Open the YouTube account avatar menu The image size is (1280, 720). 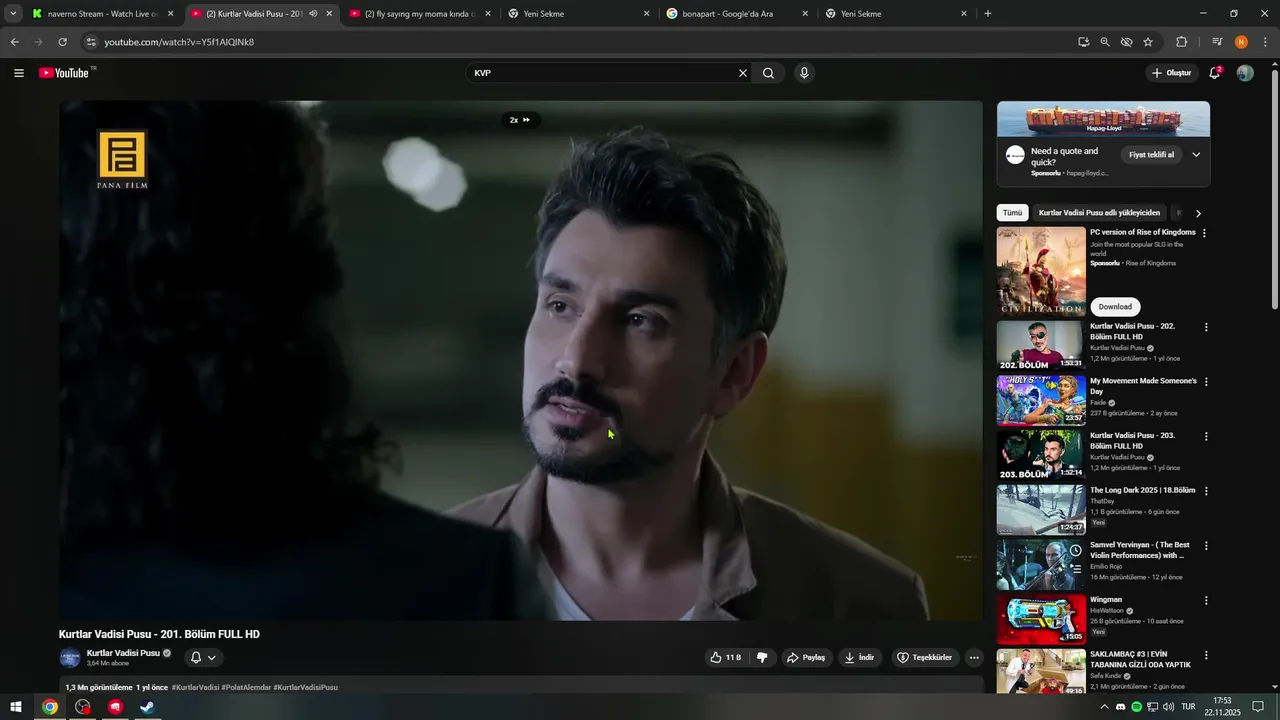pyautogui.click(x=1245, y=73)
